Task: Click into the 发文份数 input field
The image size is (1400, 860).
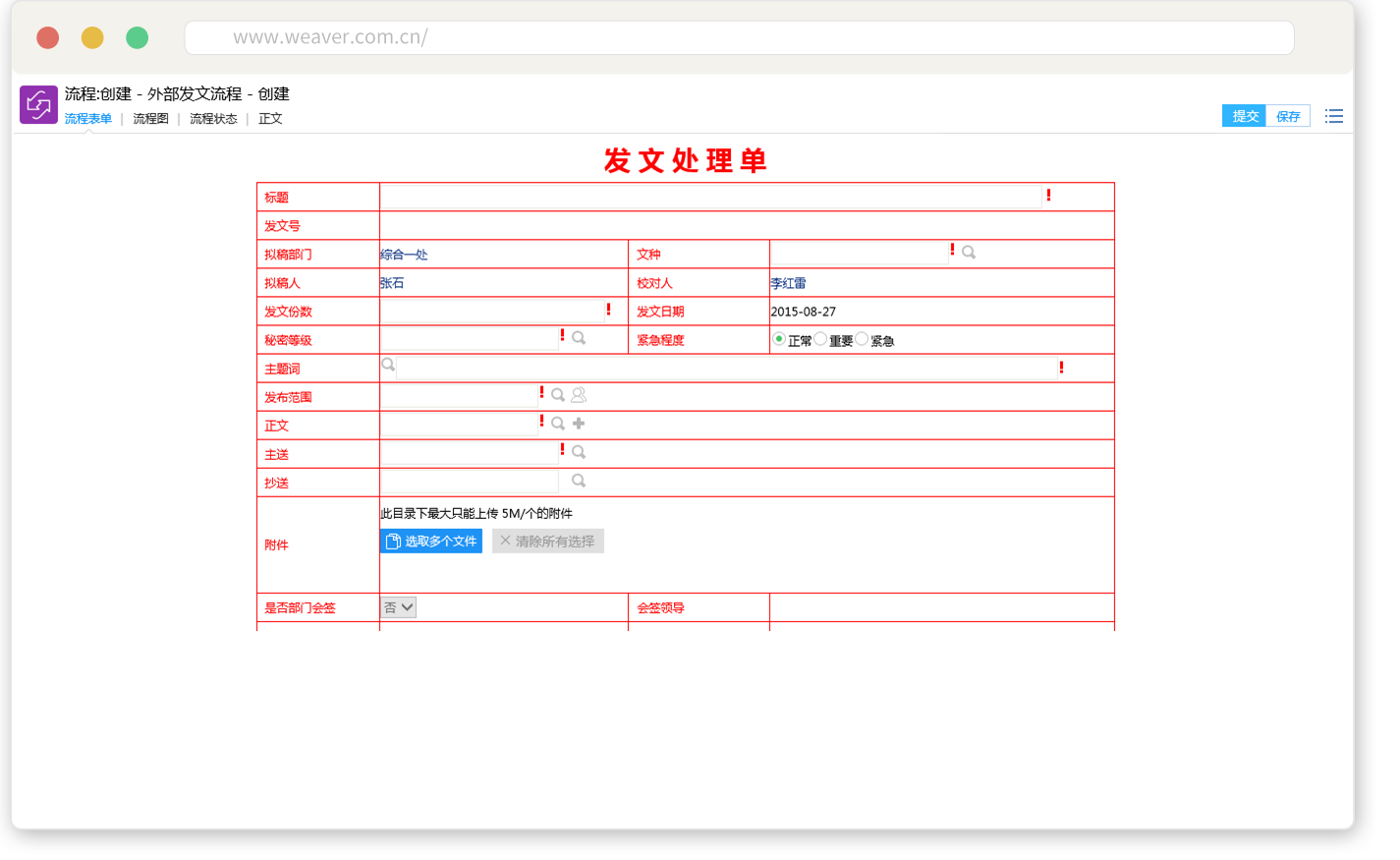Action: 491,311
